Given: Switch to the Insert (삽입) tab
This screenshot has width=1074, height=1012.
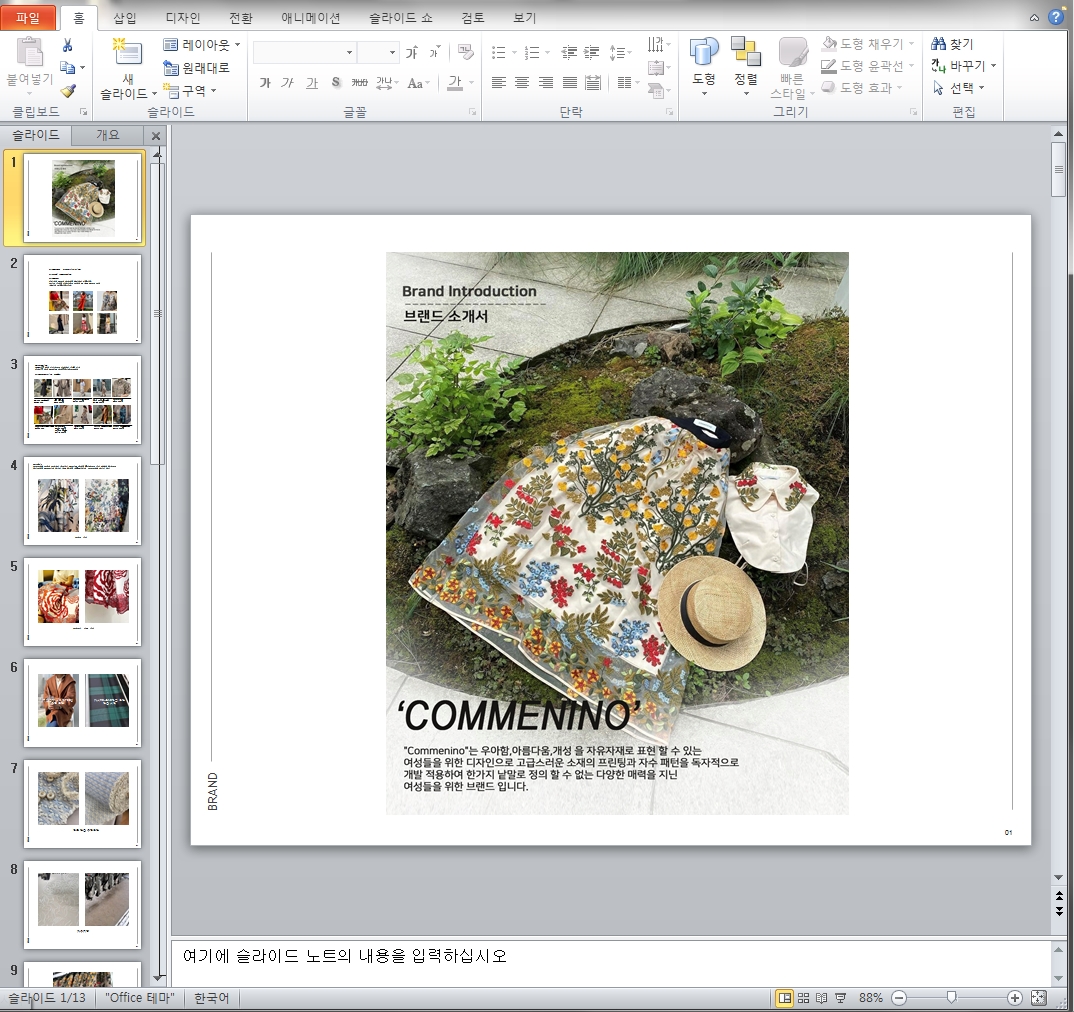Looking at the screenshot, I should pos(125,18).
